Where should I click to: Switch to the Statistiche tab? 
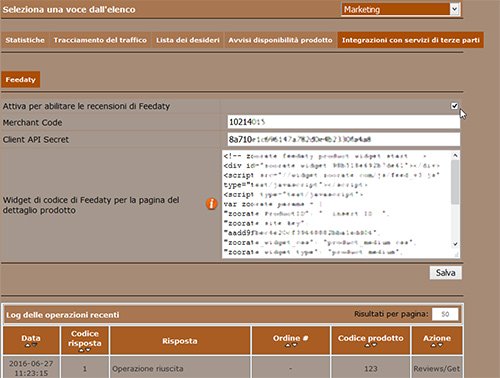(25, 40)
